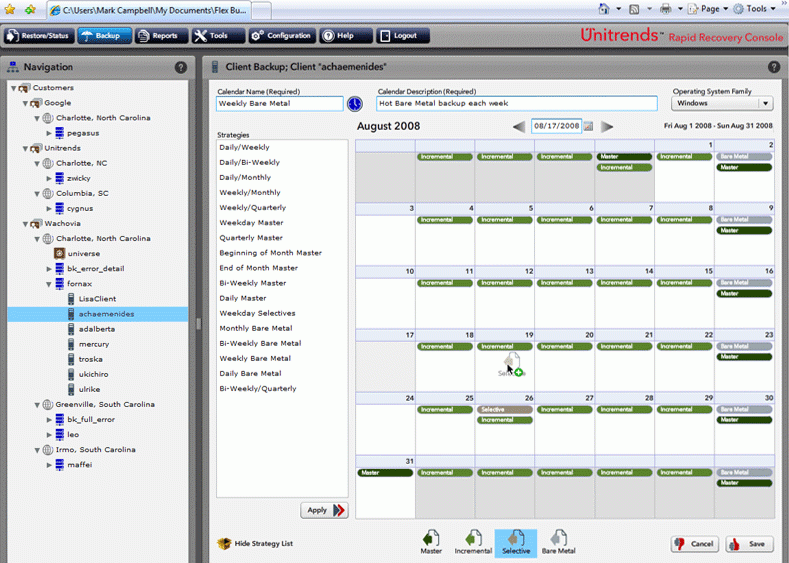This screenshot has height=563, width=789.
Task: Click Hide Strategy List box icon
Action: (x=224, y=543)
